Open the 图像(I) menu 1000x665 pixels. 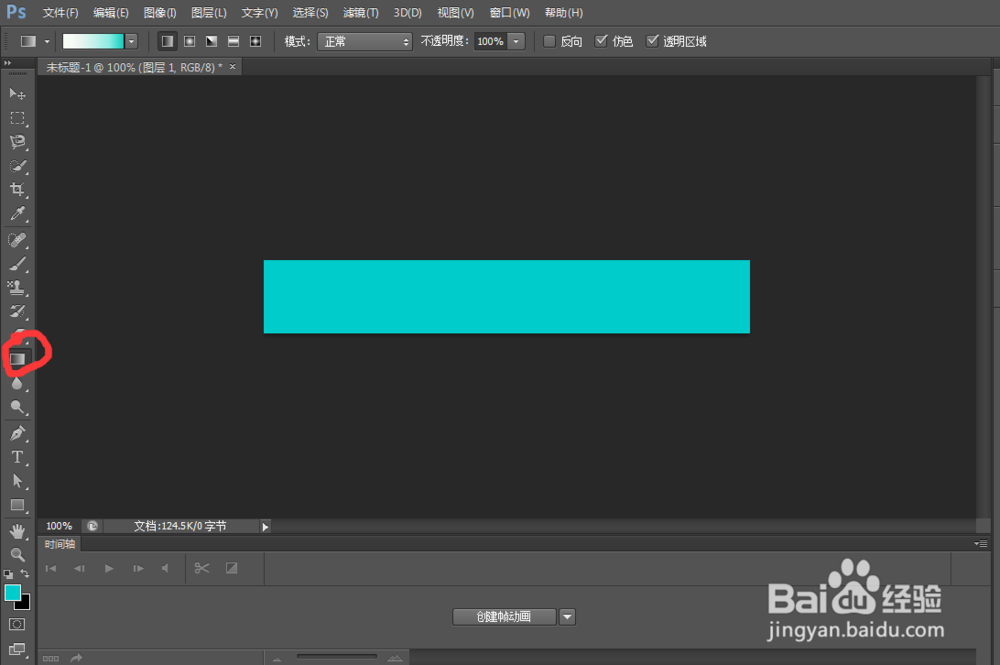159,13
